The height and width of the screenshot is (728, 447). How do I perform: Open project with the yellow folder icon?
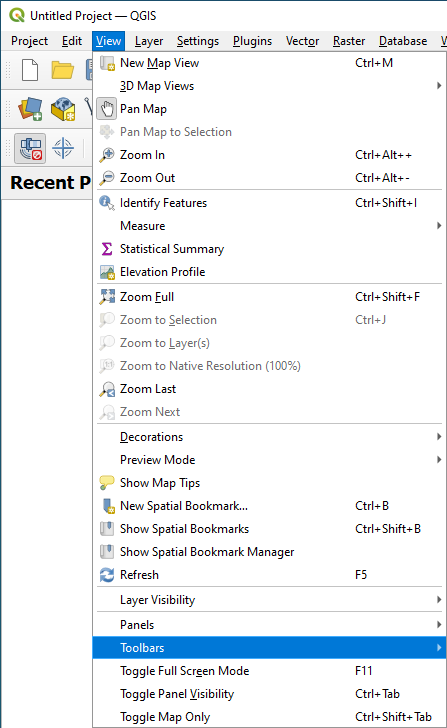(63, 70)
